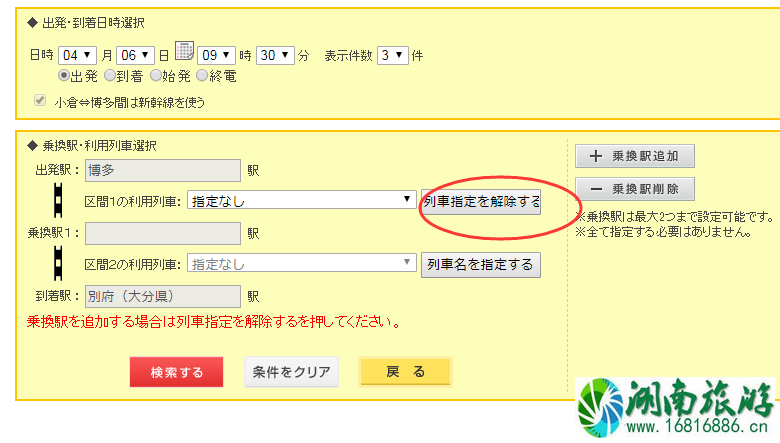Open the 区間2の利用列車 dropdown
Screen dimensions: 780x443
[301, 263]
